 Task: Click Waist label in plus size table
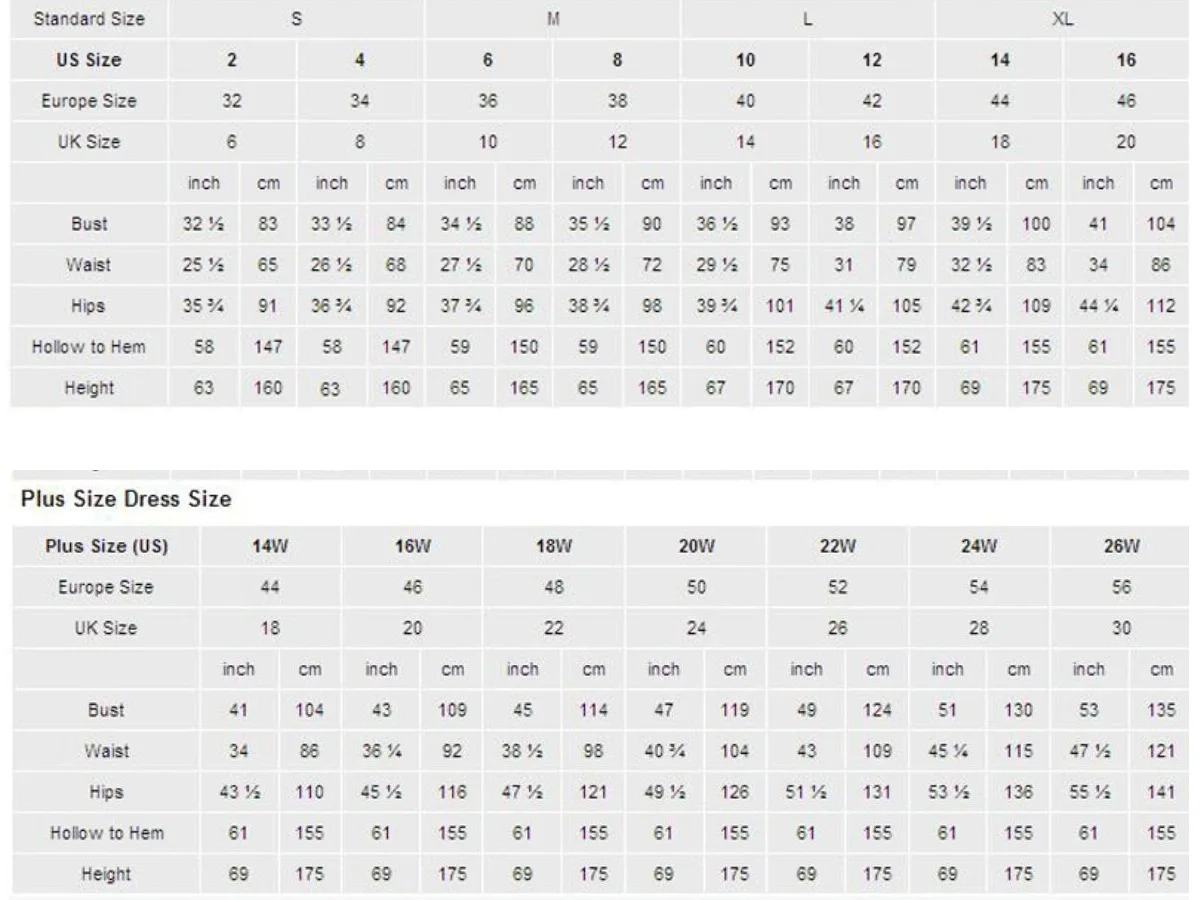(x=106, y=751)
